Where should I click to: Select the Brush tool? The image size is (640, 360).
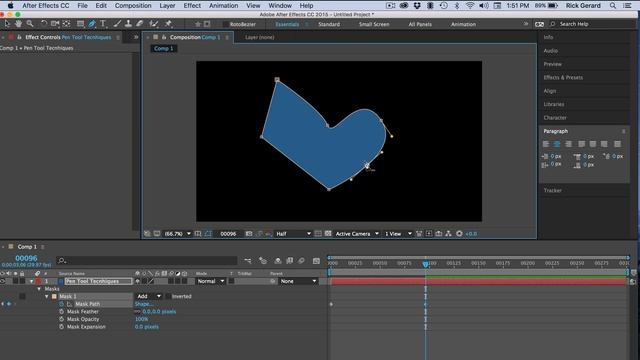click(117, 24)
